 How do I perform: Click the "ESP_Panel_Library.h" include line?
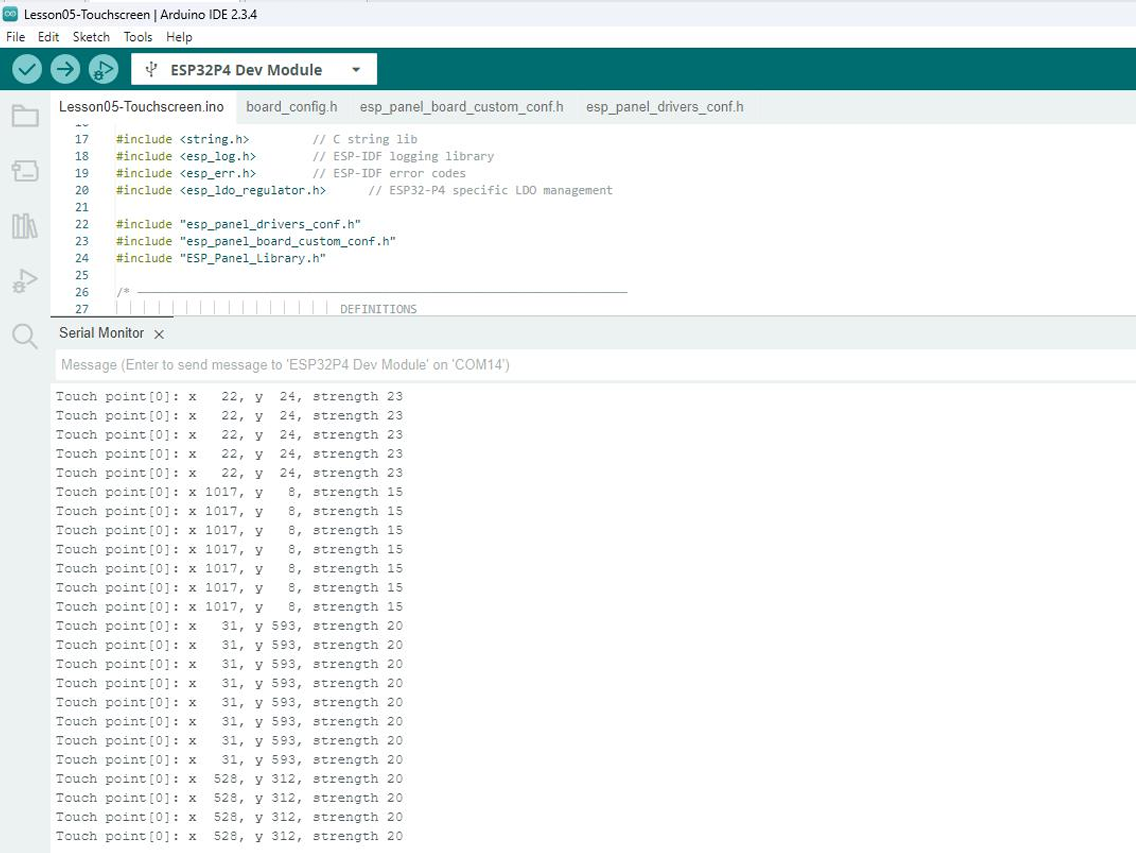click(x=221, y=258)
